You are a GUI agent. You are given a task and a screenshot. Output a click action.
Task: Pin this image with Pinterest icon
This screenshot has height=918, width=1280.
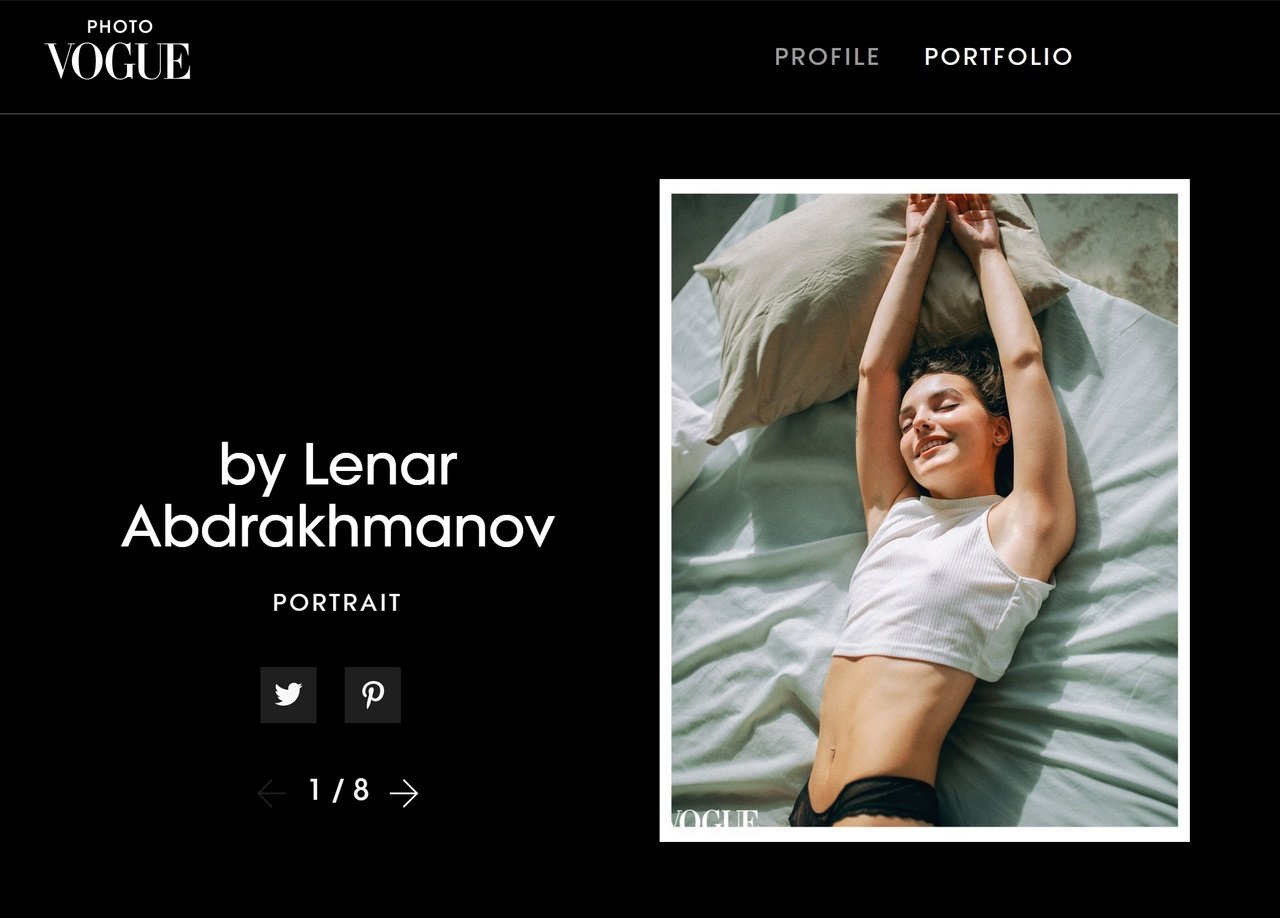373,695
